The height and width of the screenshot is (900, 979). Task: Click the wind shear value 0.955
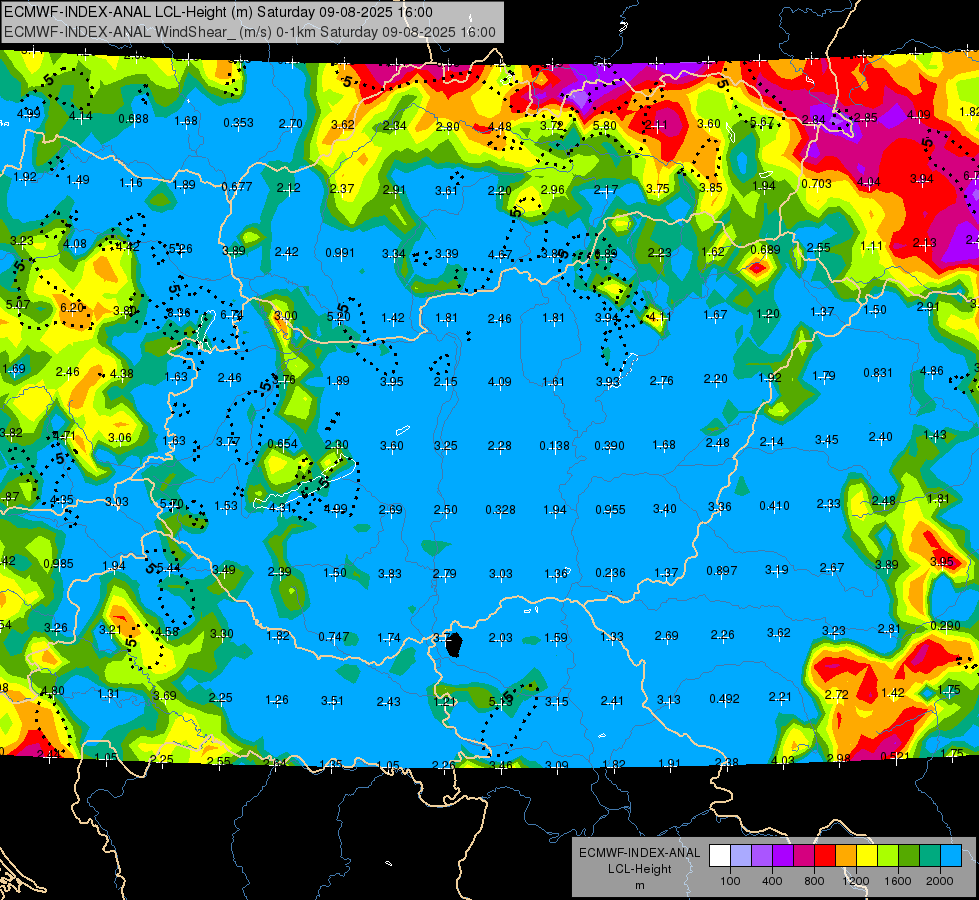coord(610,510)
